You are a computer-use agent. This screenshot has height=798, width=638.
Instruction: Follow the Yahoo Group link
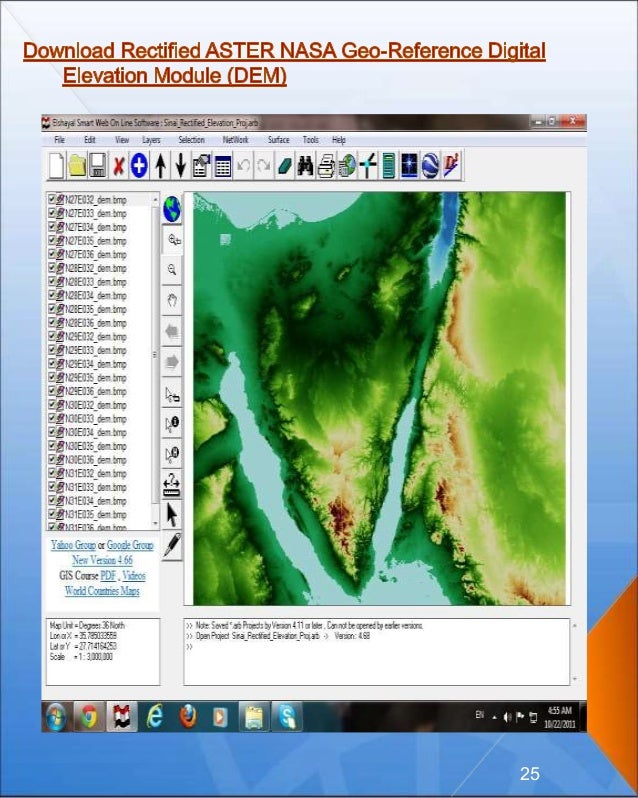[73, 545]
